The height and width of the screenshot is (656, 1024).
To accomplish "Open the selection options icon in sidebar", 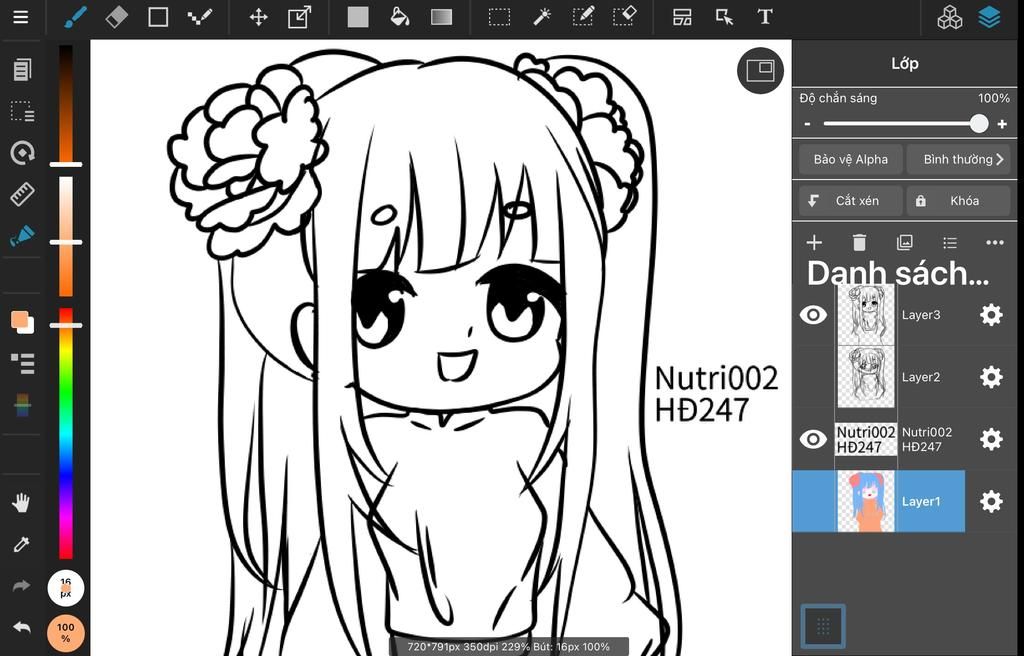I will pos(22,111).
